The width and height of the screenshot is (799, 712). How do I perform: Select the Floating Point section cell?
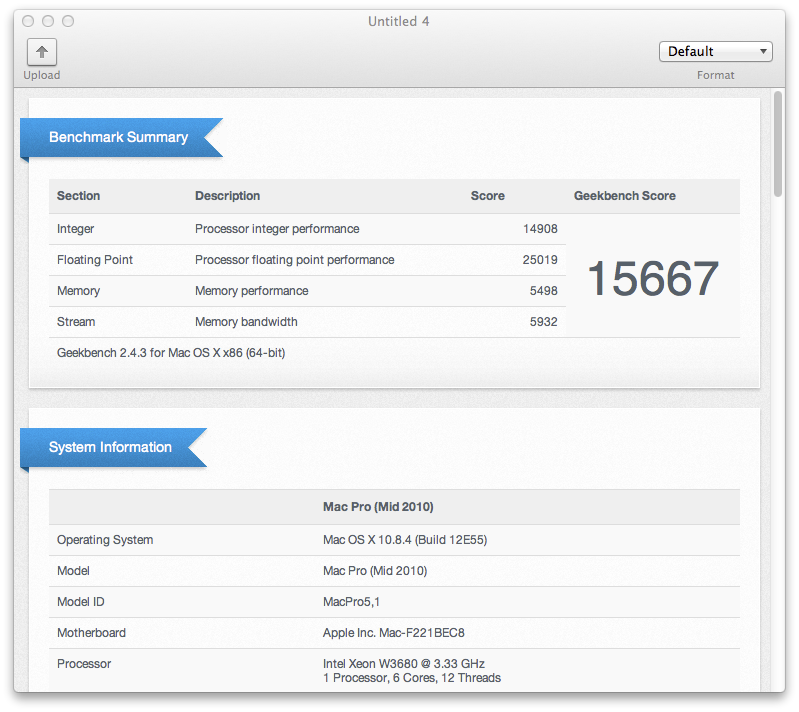[x=95, y=260]
